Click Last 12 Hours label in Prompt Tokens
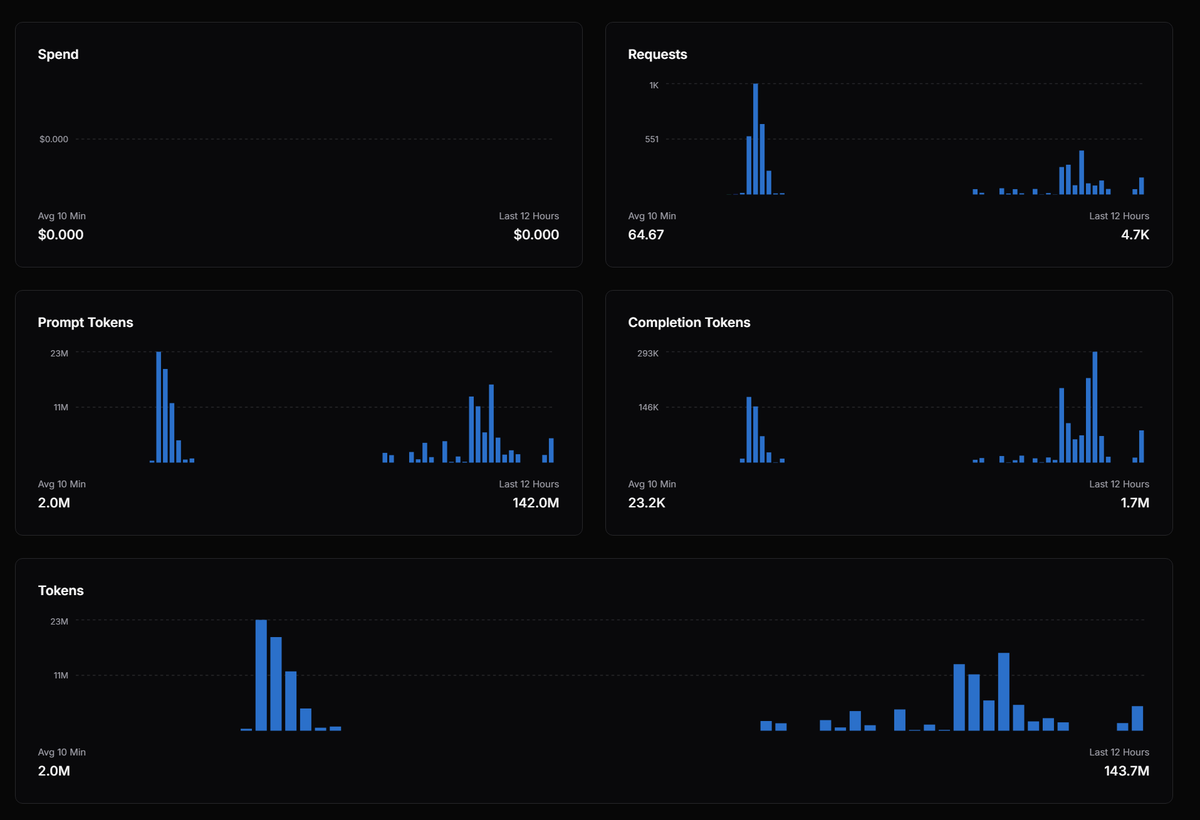The height and width of the screenshot is (820, 1200). coord(529,484)
